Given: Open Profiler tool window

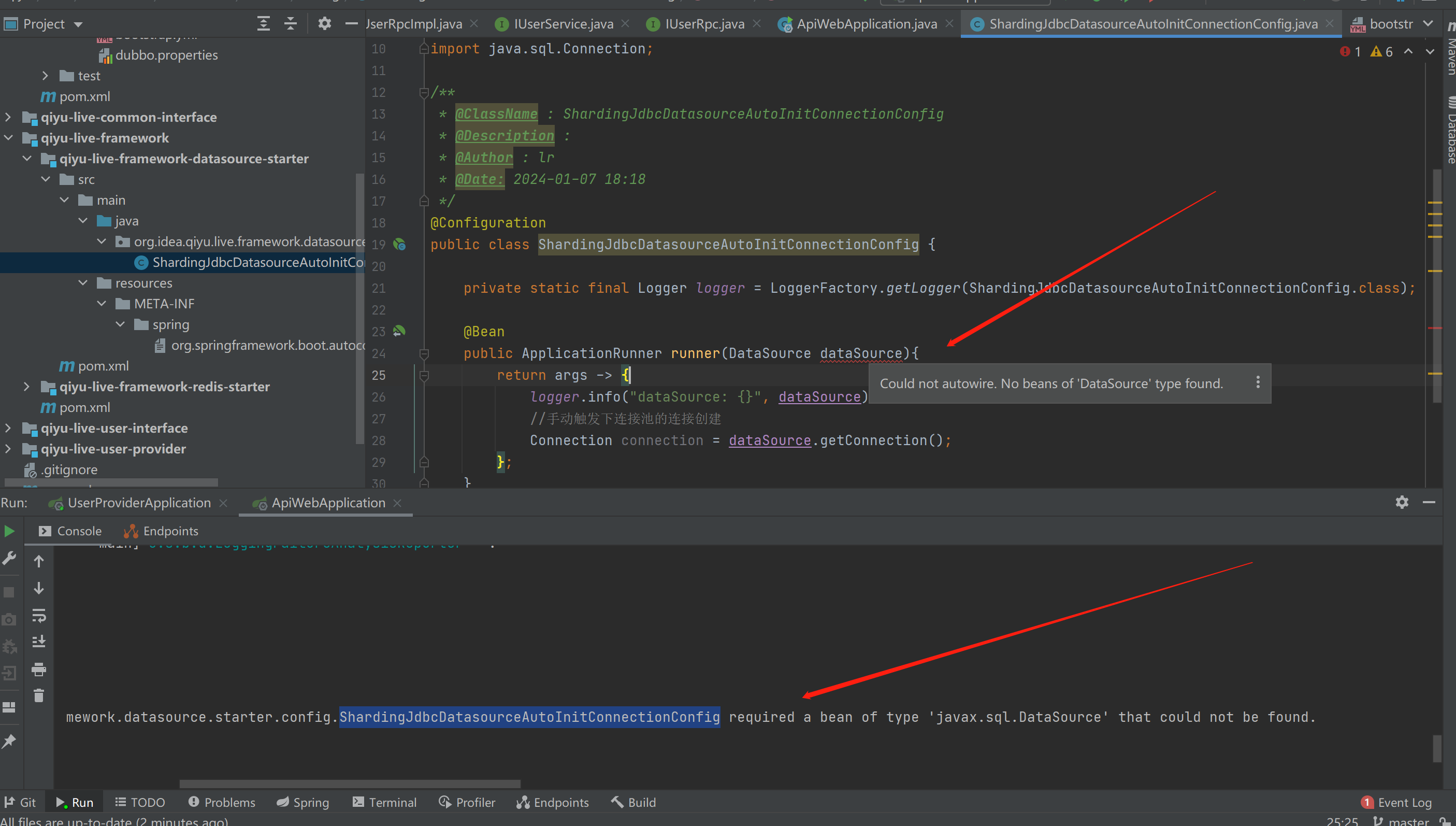Looking at the screenshot, I should click(467, 802).
